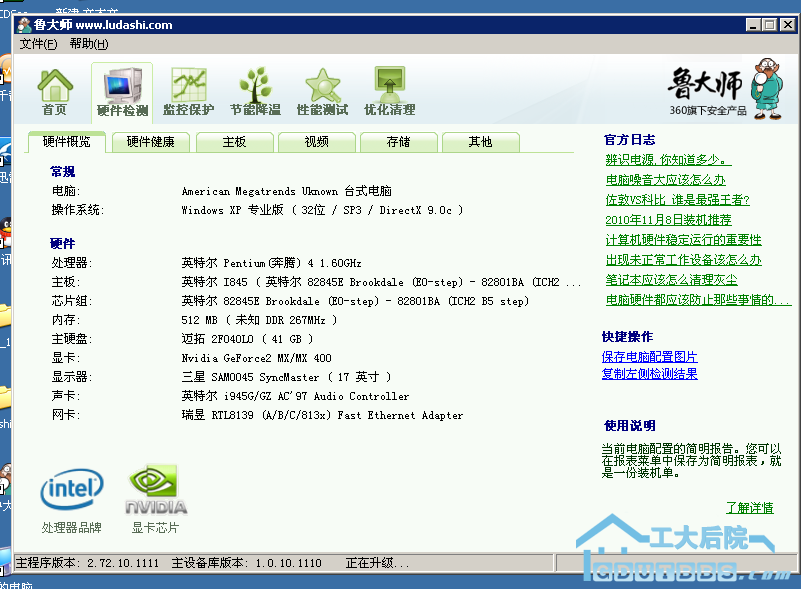Click status bar text 正在升级
Image resolution: width=801 pixels, height=589 pixels.
[378, 563]
